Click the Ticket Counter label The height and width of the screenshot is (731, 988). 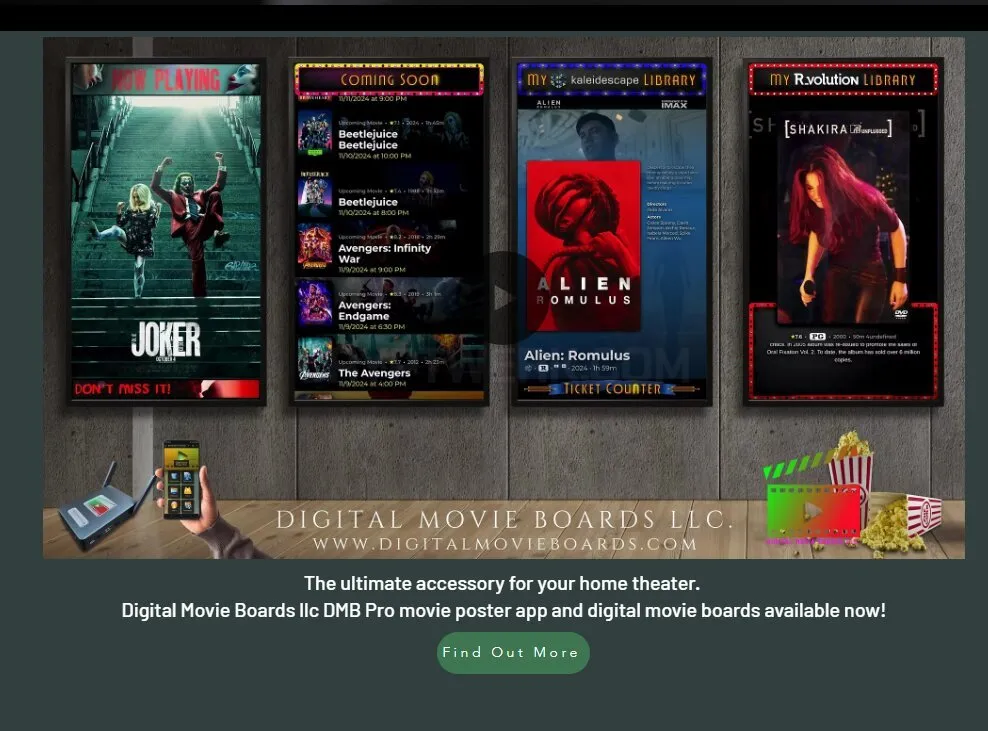pyautogui.click(x=612, y=389)
